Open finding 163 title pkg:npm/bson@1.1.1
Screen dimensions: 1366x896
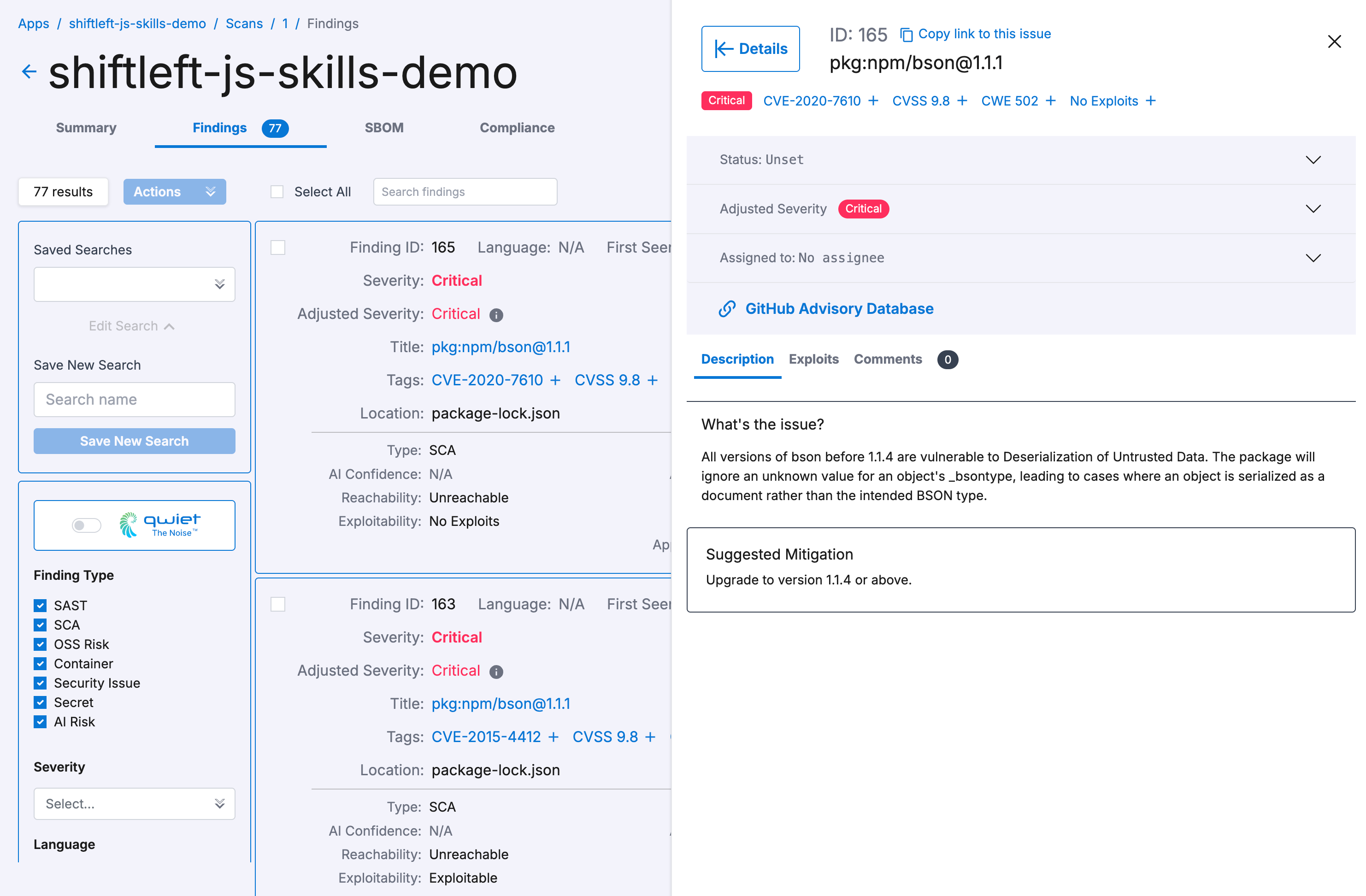coord(500,704)
